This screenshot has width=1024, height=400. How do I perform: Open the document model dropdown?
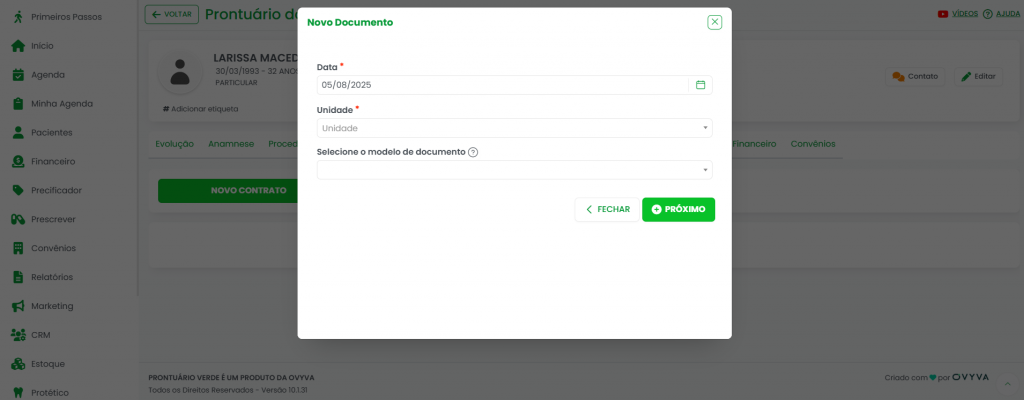coord(514,170)
